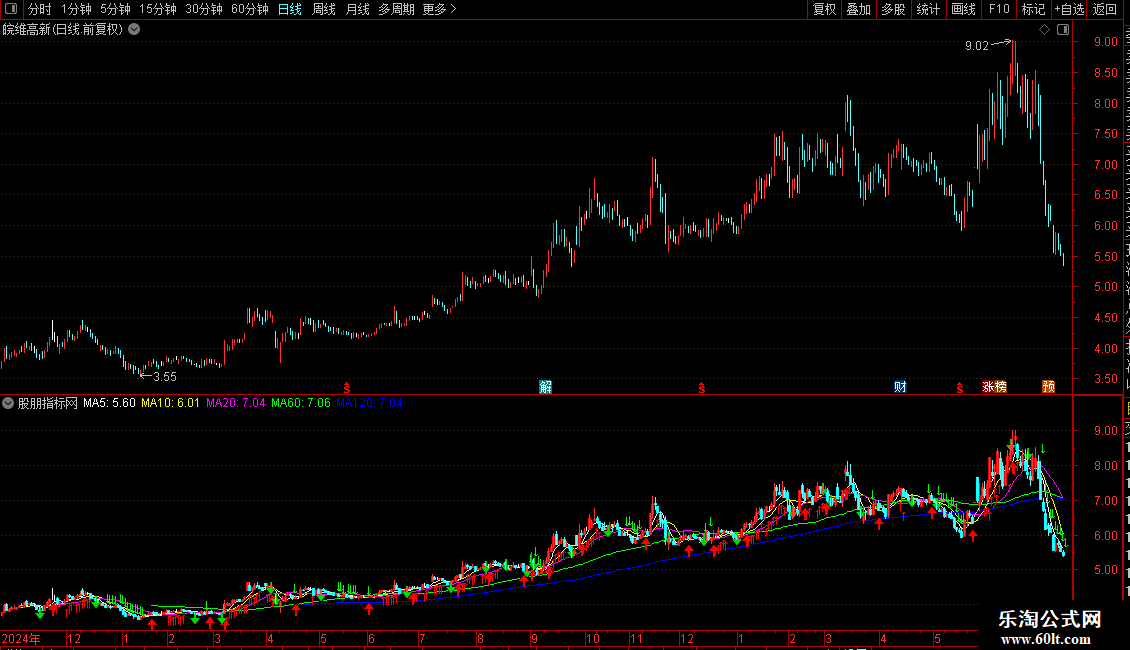Switch to 月线 monthly chart
1130x650 pixels.
tap(357, 9)
